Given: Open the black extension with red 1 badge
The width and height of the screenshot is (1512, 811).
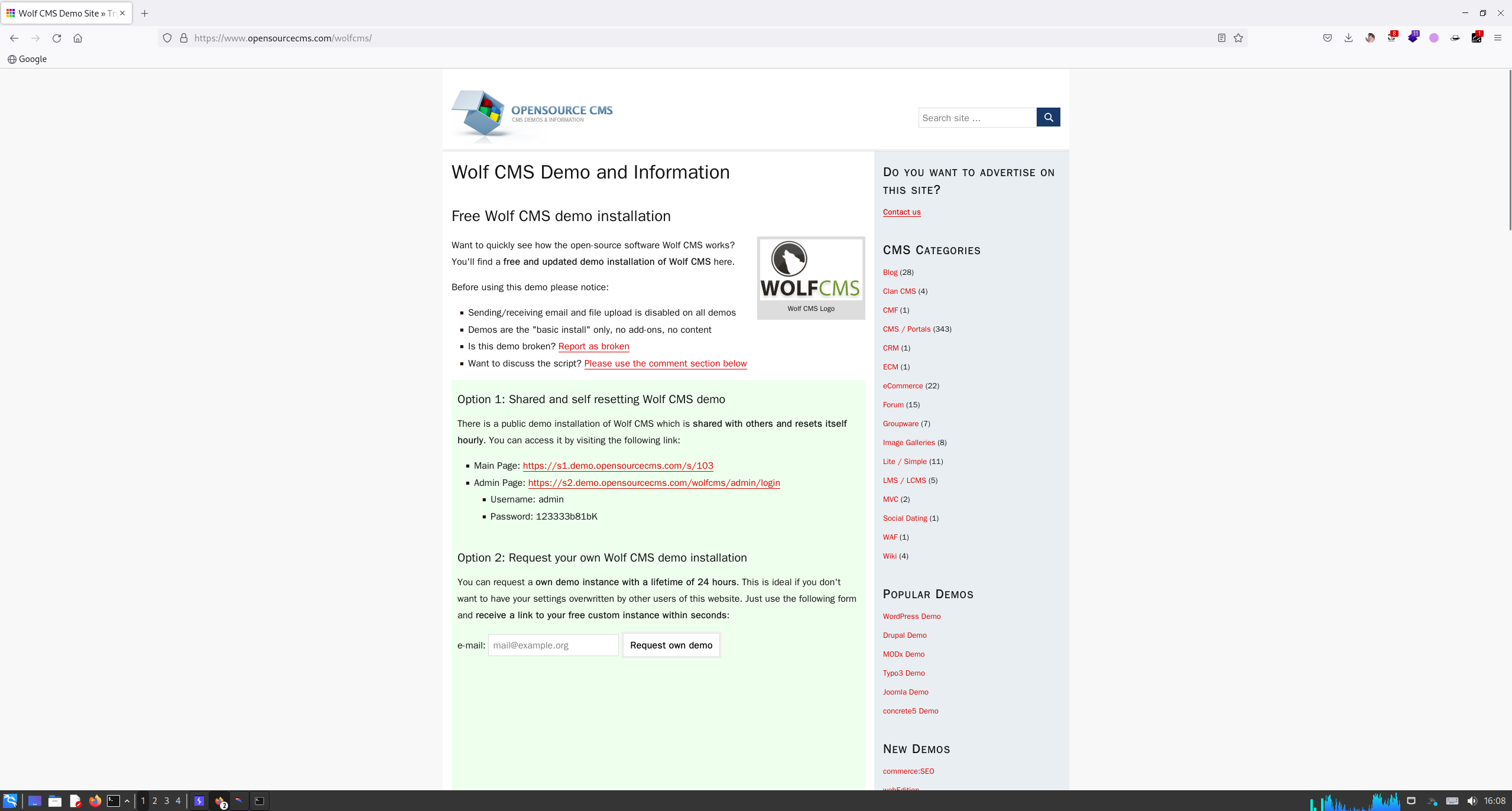Looking at the screenshot, I should click(1477, 37).
